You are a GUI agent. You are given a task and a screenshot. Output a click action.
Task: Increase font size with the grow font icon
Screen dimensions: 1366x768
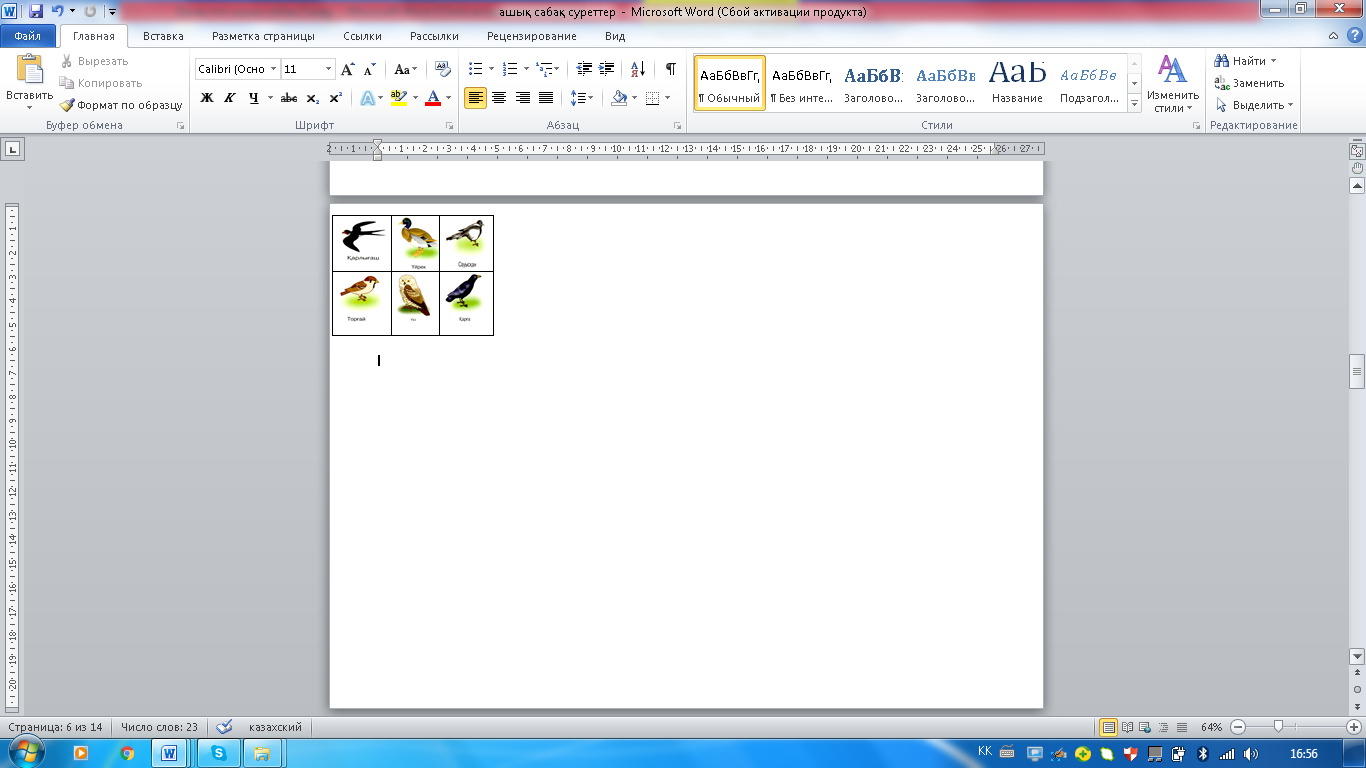pos(347,69)
